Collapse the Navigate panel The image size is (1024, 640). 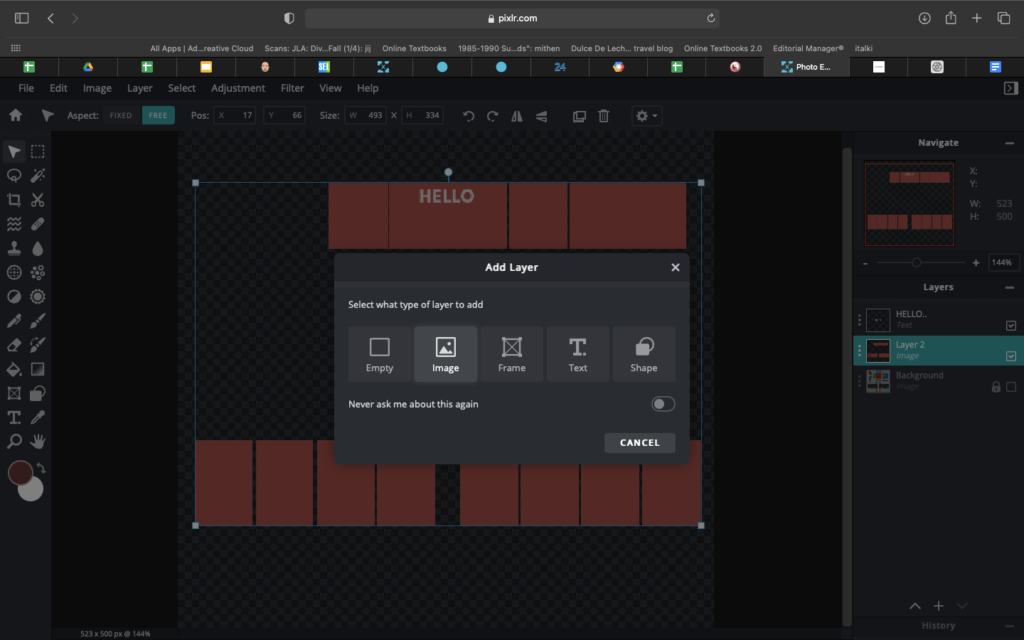coord(1009,143)
